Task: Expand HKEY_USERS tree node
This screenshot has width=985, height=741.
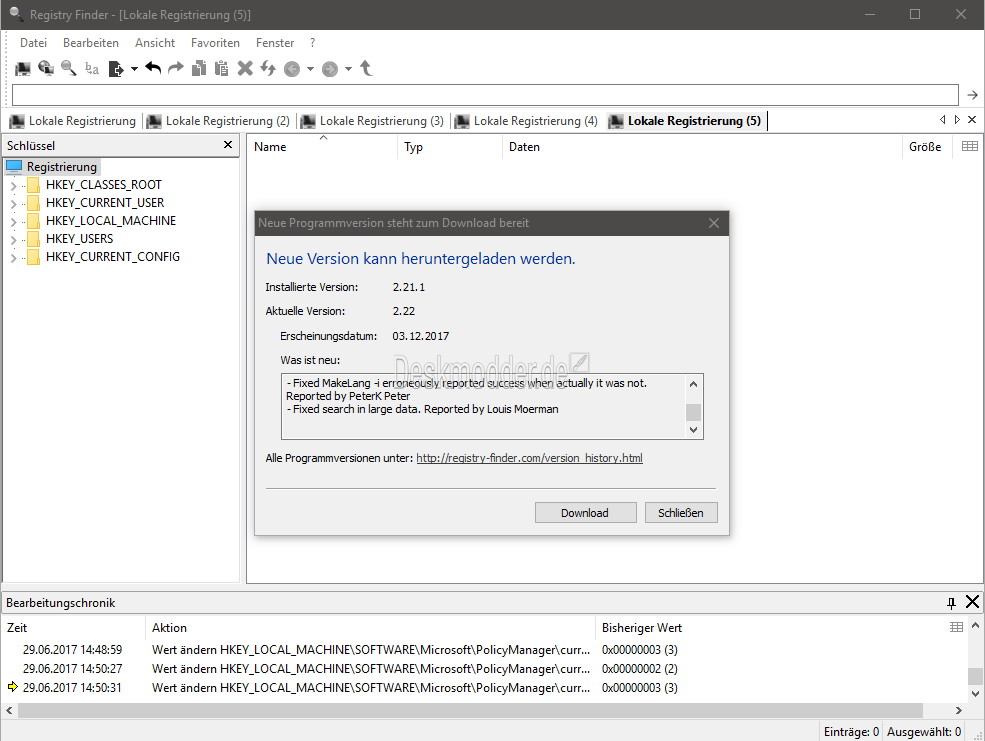Action: pos(13,240)
